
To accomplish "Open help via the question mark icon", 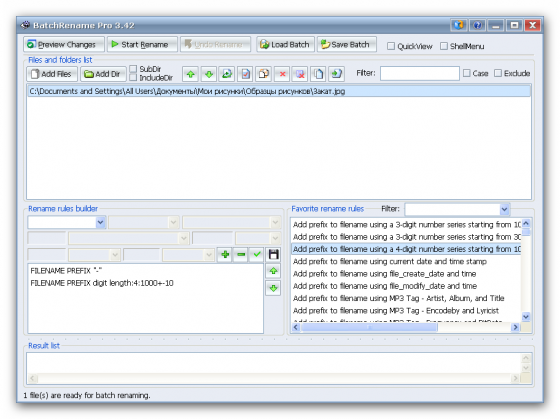I will 477,25.
